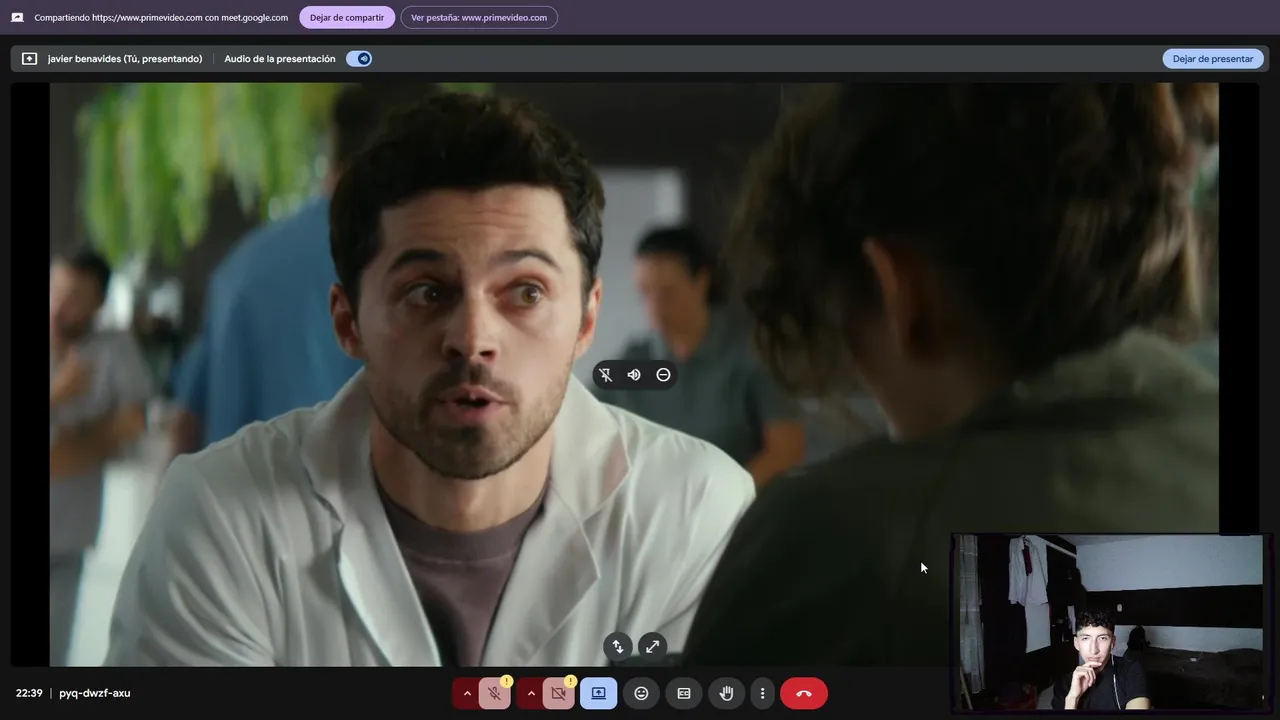Click the screen-share icon in sharing bar
Screen dimensions: 1280x720
[x=17, y=17]
